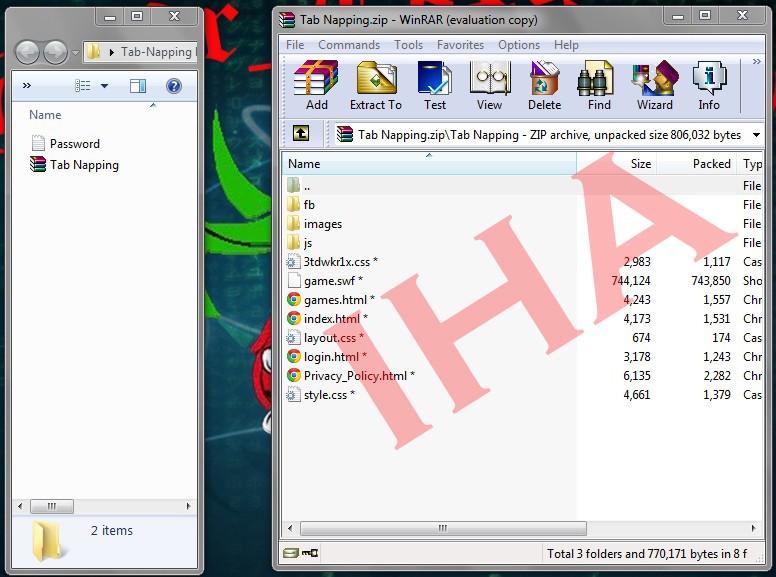Viewport: 776px width, 577px height.
Task: Click the key password icon in status bar
Action: click(x=310, y=553)
